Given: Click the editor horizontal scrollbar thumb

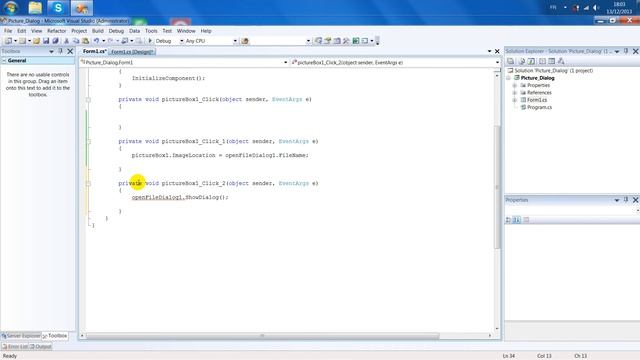Looking at the screenshot, I should (263, 336).
